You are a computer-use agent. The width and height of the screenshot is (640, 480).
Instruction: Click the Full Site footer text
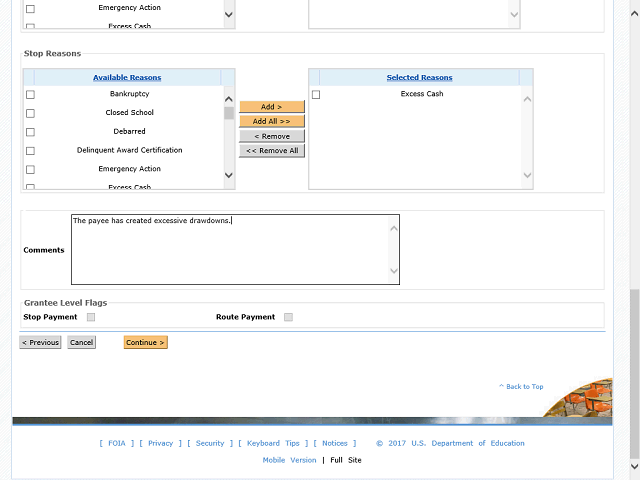[x=346, y=460]
